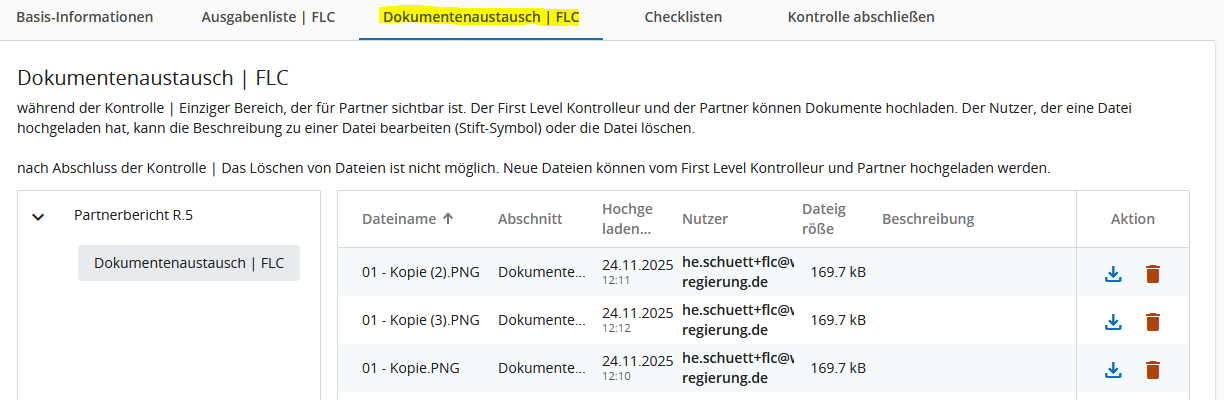This screenshot has height=400, width=1224.
Task: Sort by the Dateigröße column header
Action: [x=824, y=219]
